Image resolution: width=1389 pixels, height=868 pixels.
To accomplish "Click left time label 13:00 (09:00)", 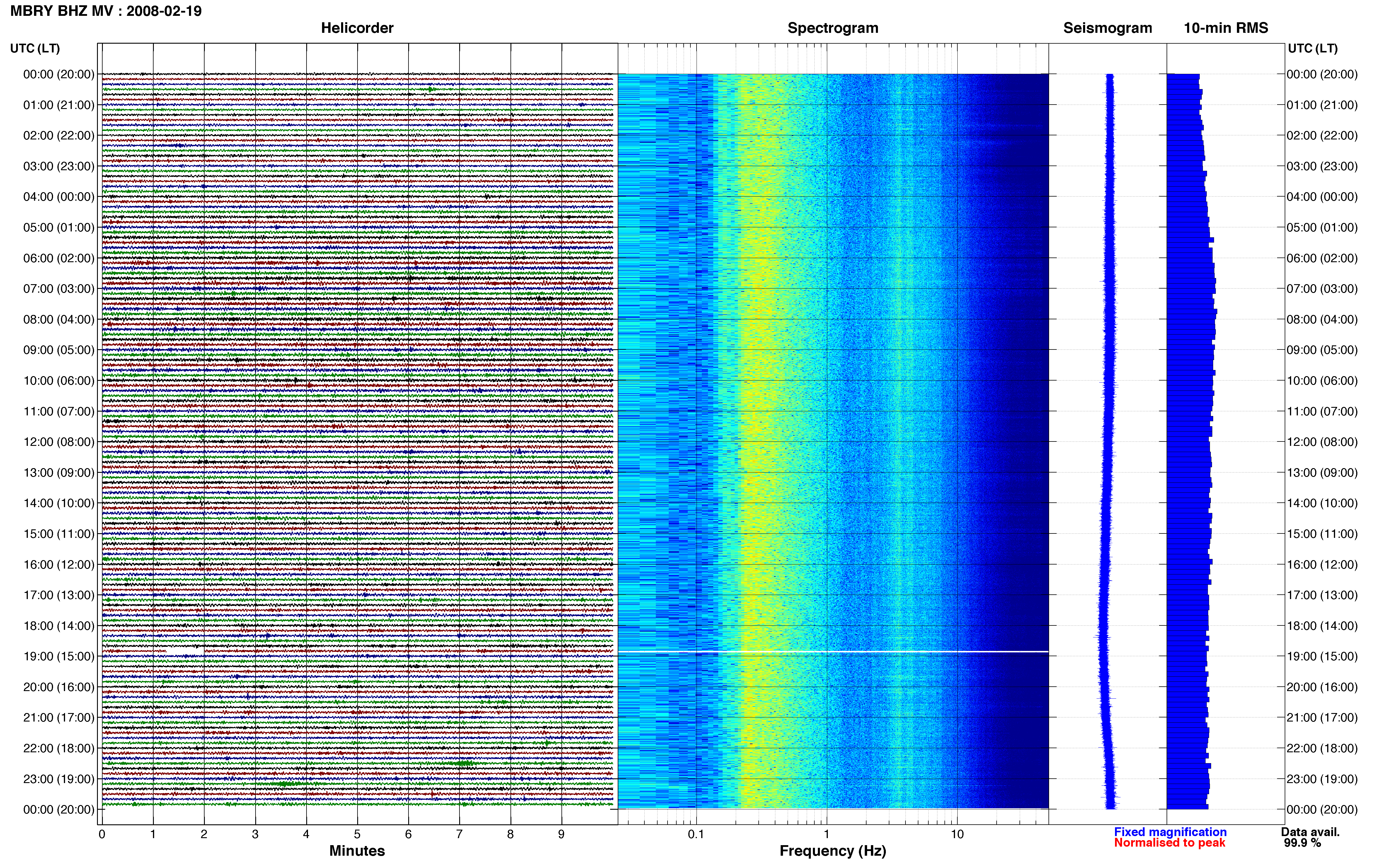I will (59, 473).
